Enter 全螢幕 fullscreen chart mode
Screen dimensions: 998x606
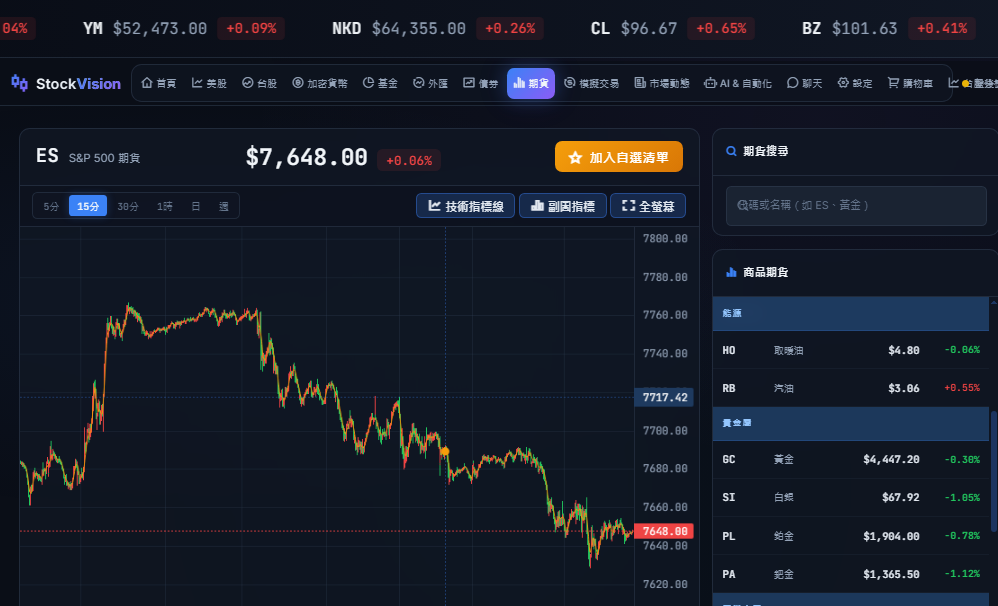pos(648,206)
